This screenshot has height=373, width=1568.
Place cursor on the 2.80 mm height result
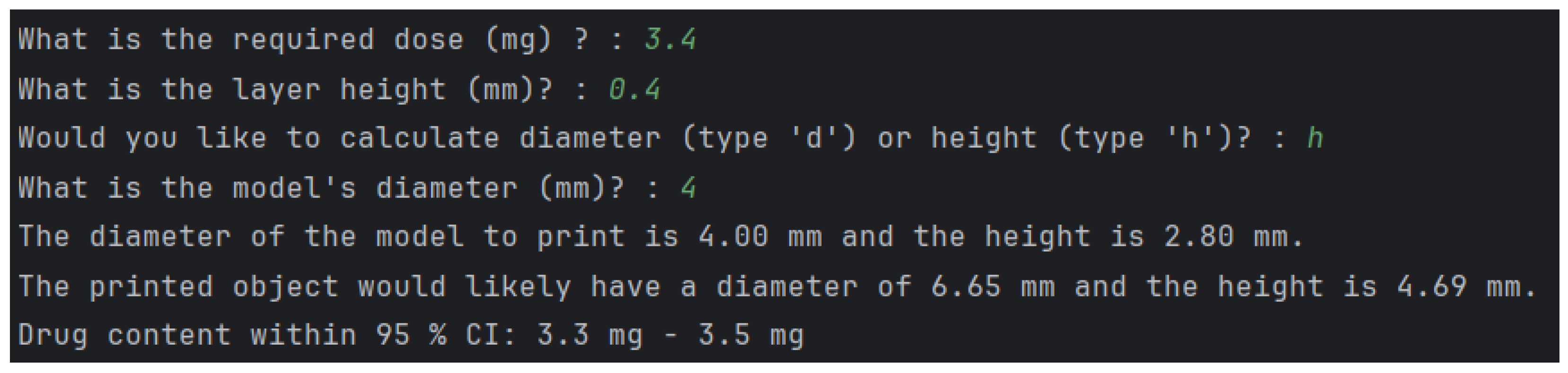[1224, 237]
